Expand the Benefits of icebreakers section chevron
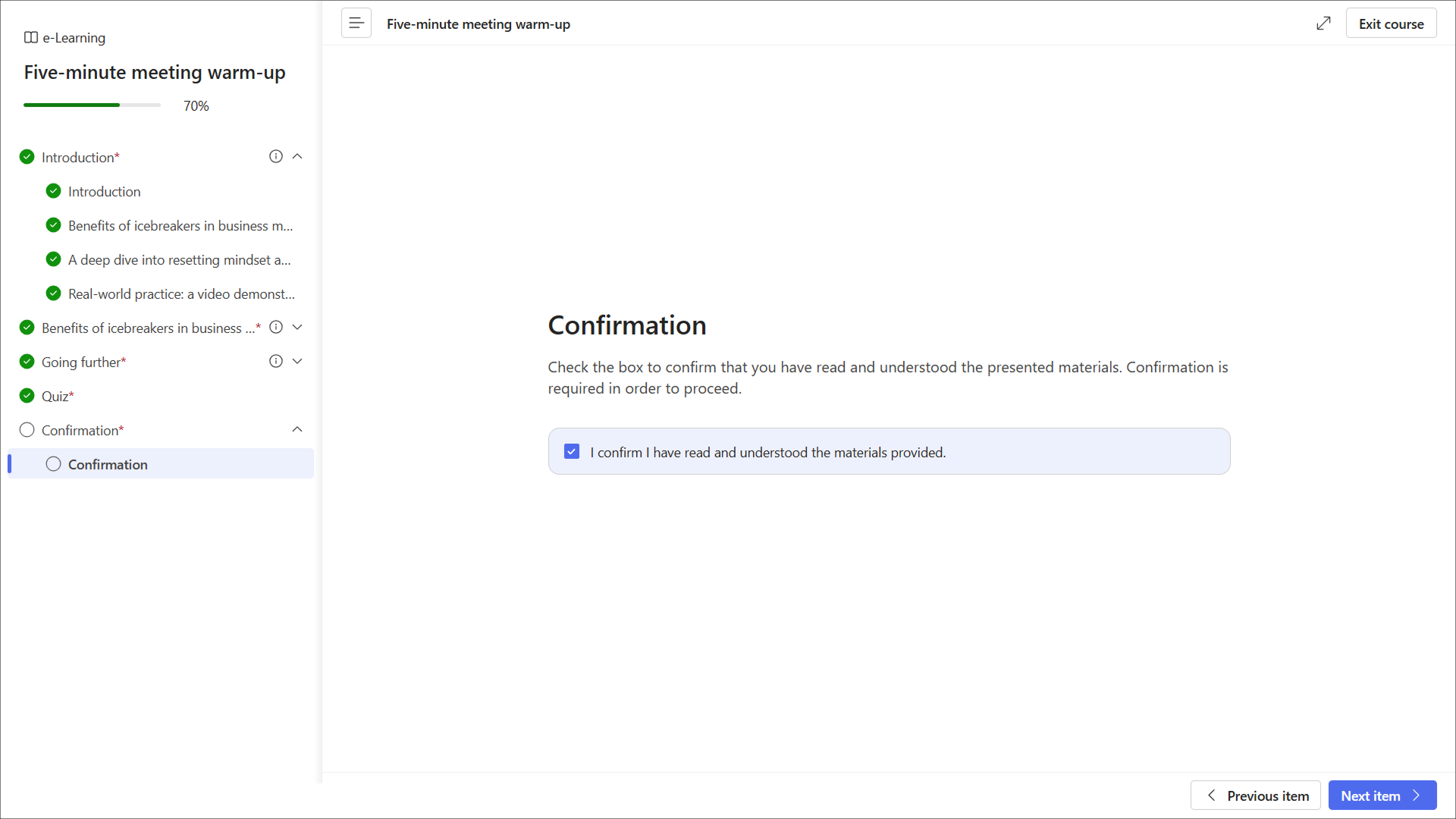 point(297,327)
